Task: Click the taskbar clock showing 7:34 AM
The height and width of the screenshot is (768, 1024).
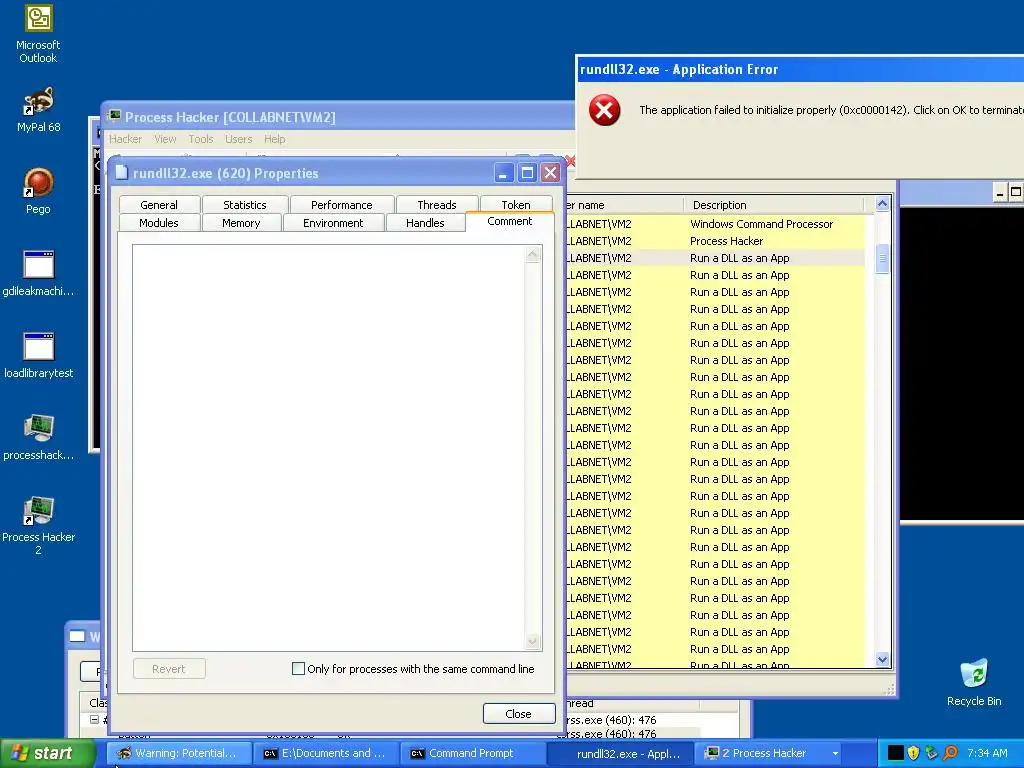Action: (x=987, y=753)
